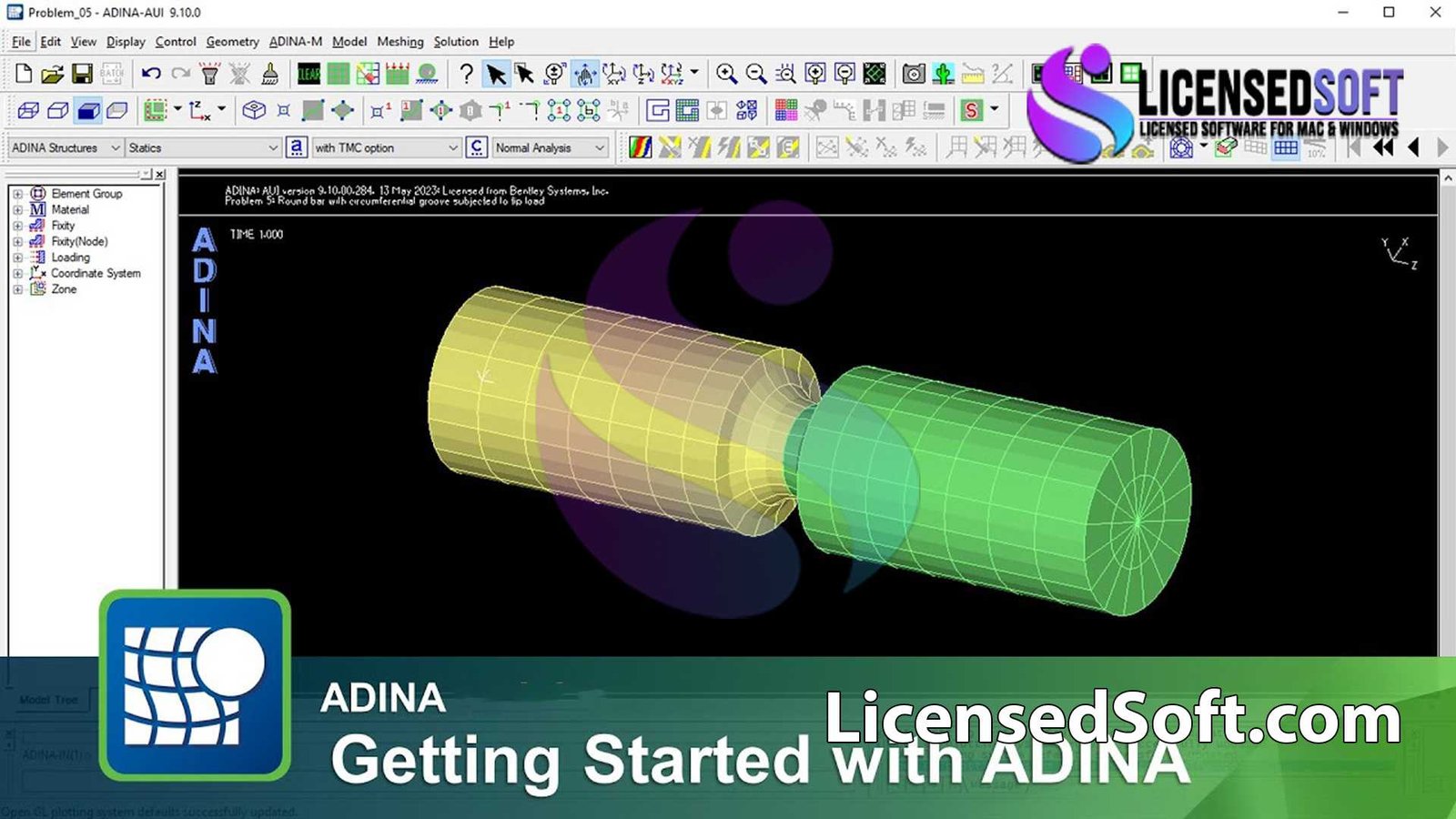The height and width of the screenshot is (819, 1456).
Task: Click the broom Clean-up icon
Action: pos(270,74)
